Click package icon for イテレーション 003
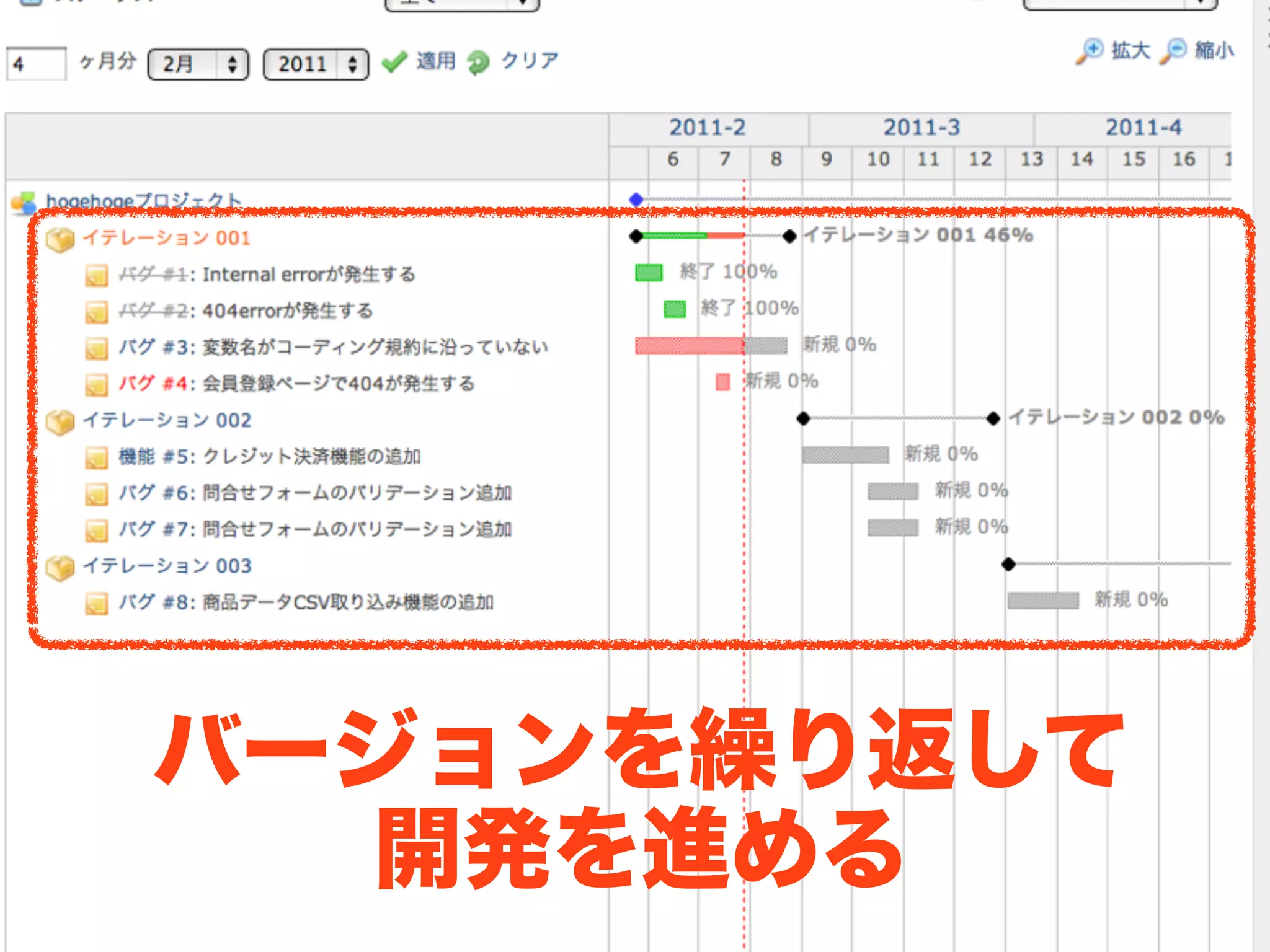Image resolution: width=1270 pixels, height=952 pixels. 60,568
